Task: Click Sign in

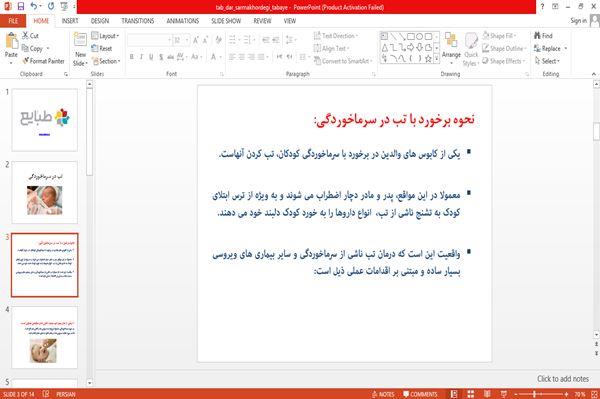Action: point(578,21)
